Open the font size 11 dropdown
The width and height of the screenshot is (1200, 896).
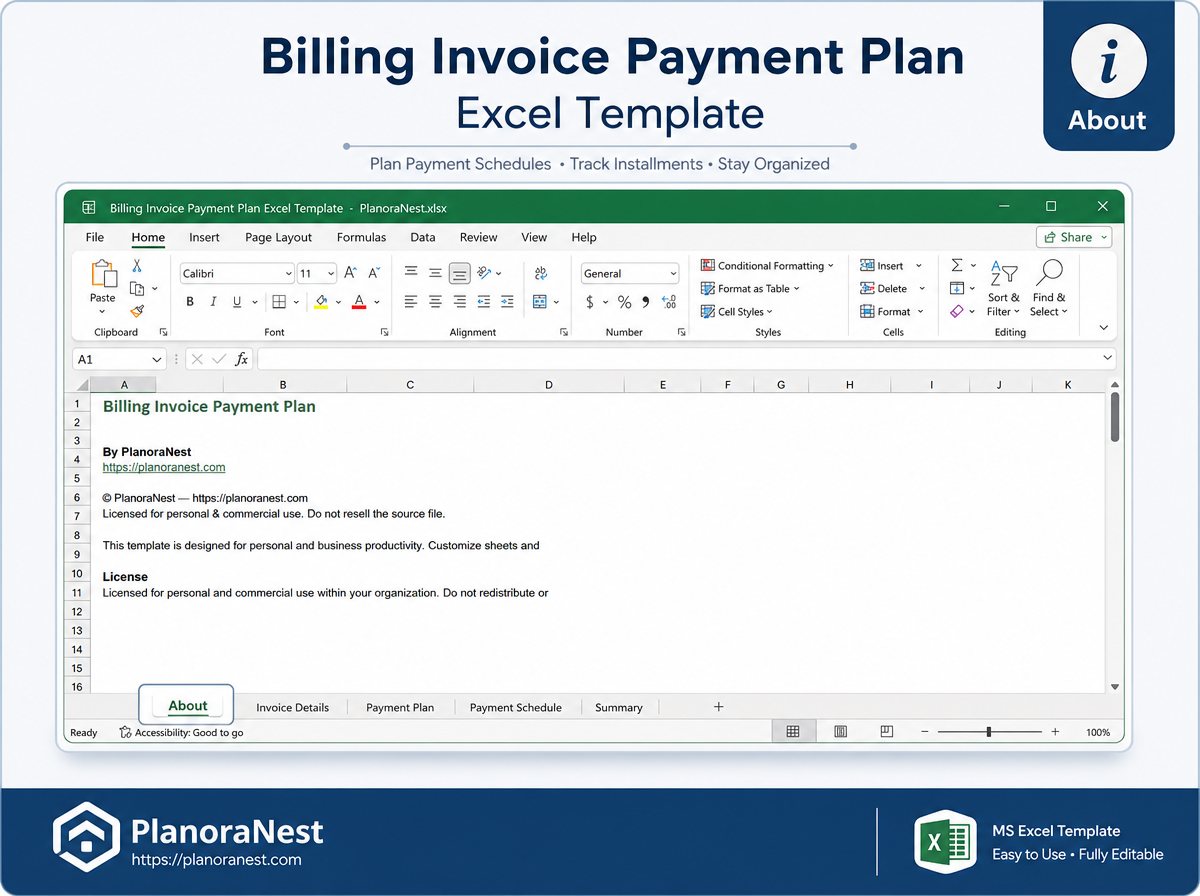click(x=331, y=274)
